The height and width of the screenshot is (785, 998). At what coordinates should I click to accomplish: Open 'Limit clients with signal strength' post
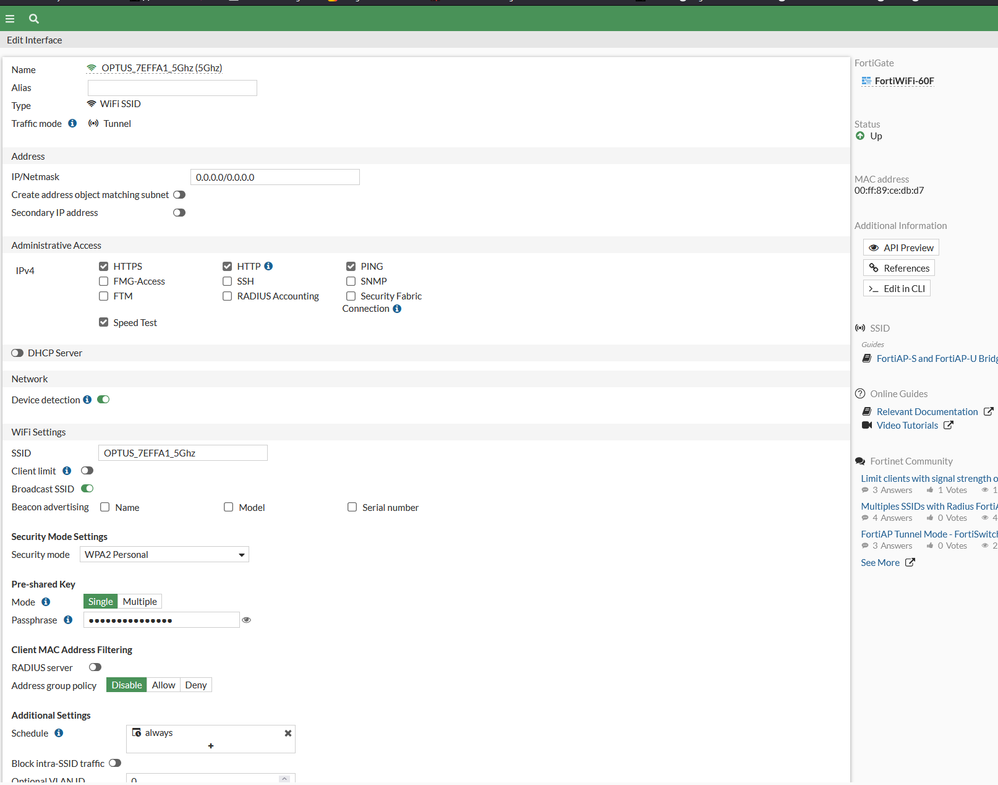929,478
